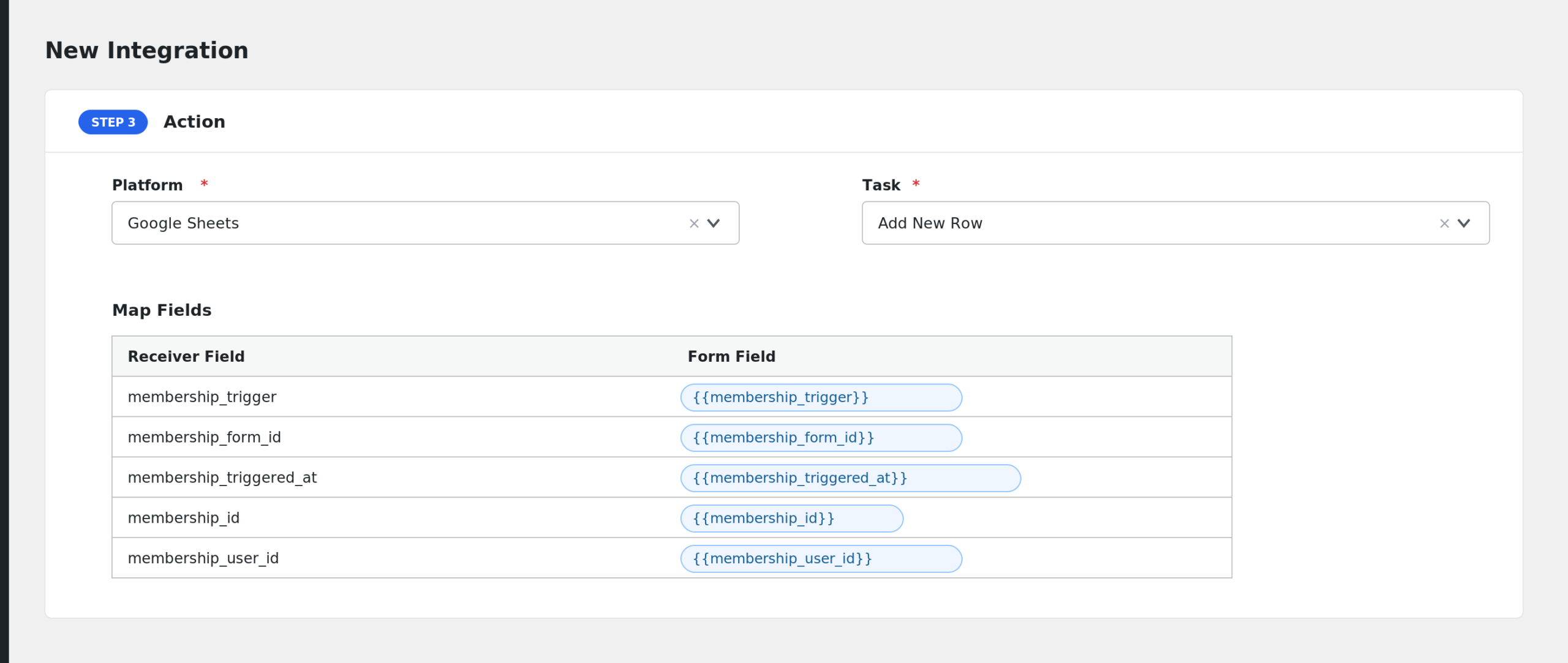Click the Receiver Field column header
This screenshot has height=663, width=1568.
click(186, 356)
